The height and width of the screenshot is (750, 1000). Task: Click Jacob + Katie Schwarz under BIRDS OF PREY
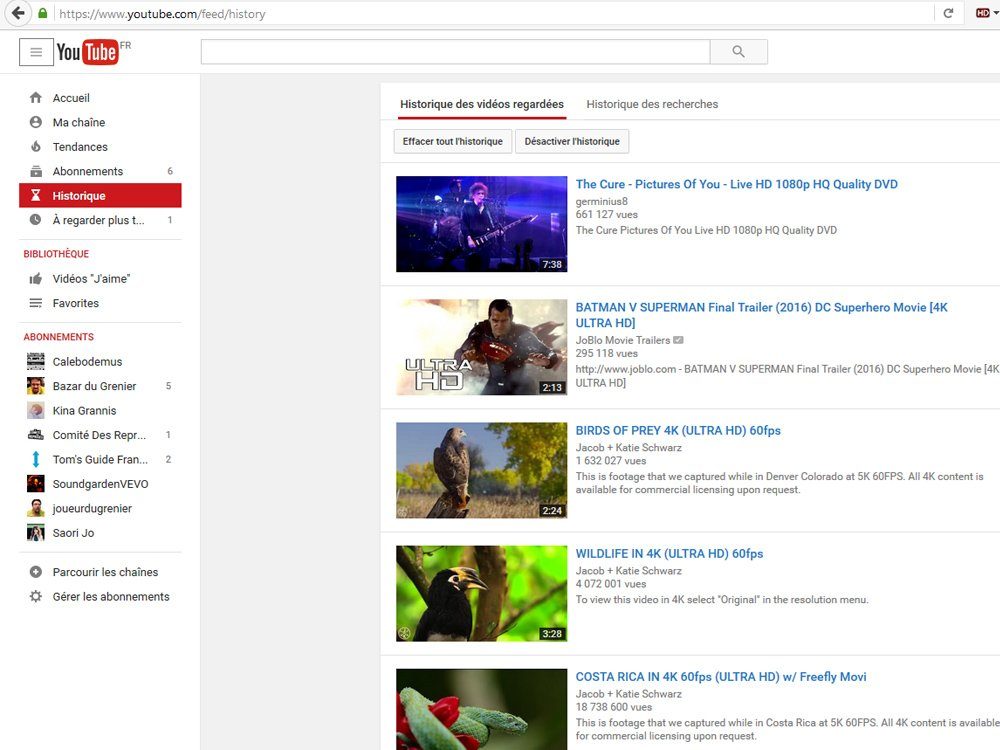coord(628,448)
